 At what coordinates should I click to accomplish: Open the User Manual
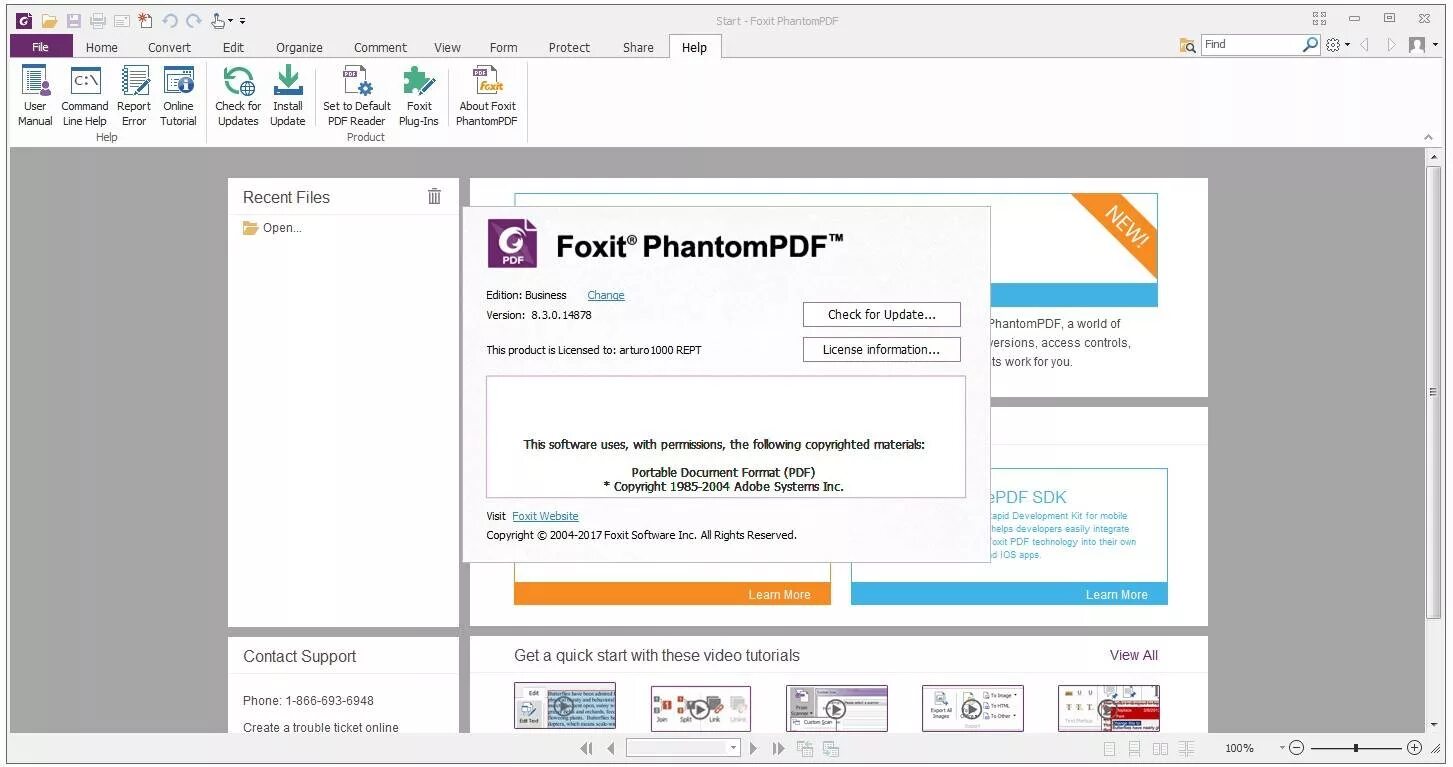pos(35,96)
